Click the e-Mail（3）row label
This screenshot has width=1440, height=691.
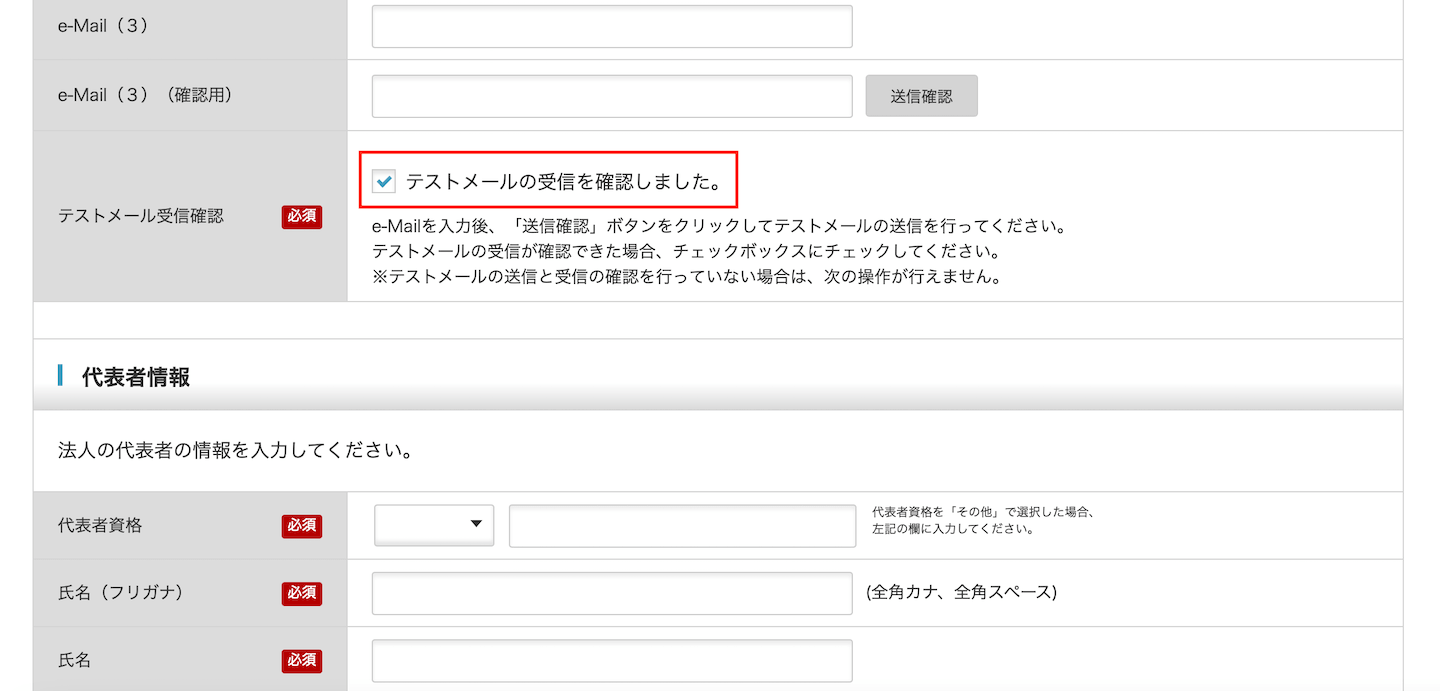pyautogui.click(x=104, y=27)
